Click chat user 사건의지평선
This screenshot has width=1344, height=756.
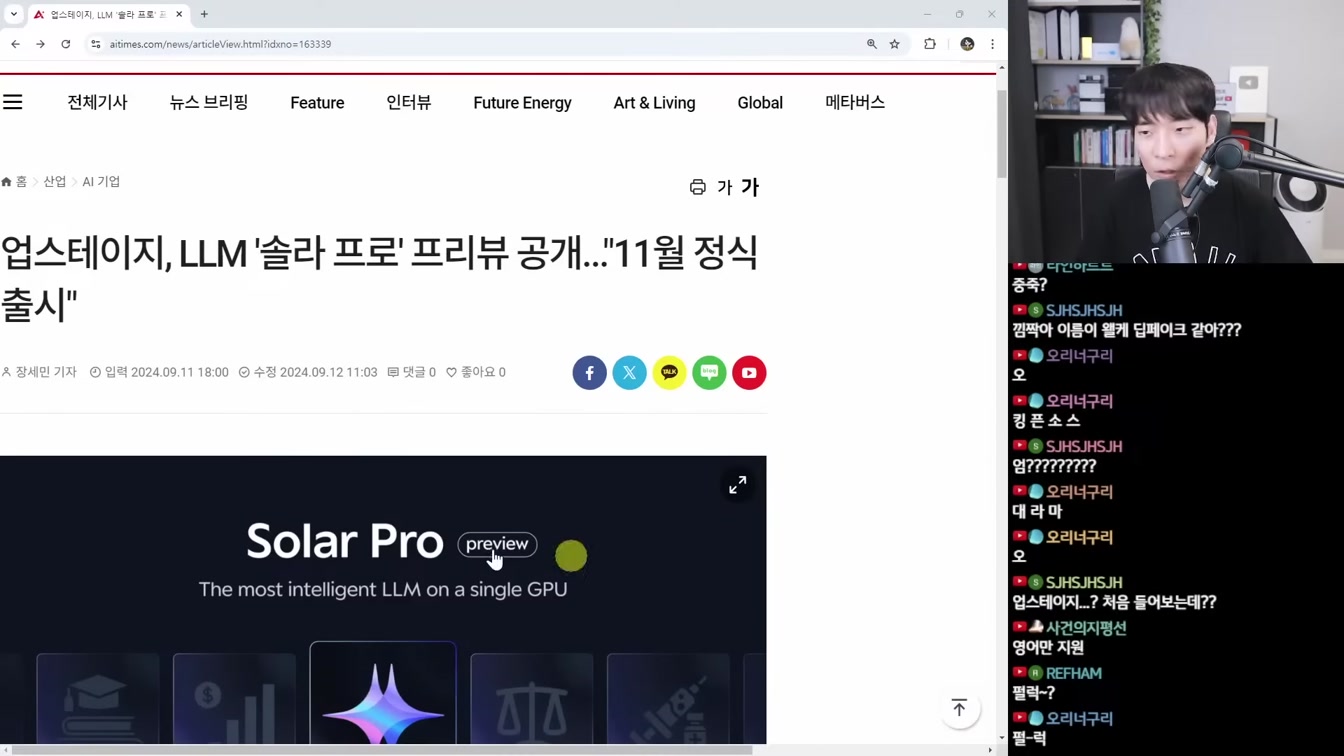click(1086, 628)
